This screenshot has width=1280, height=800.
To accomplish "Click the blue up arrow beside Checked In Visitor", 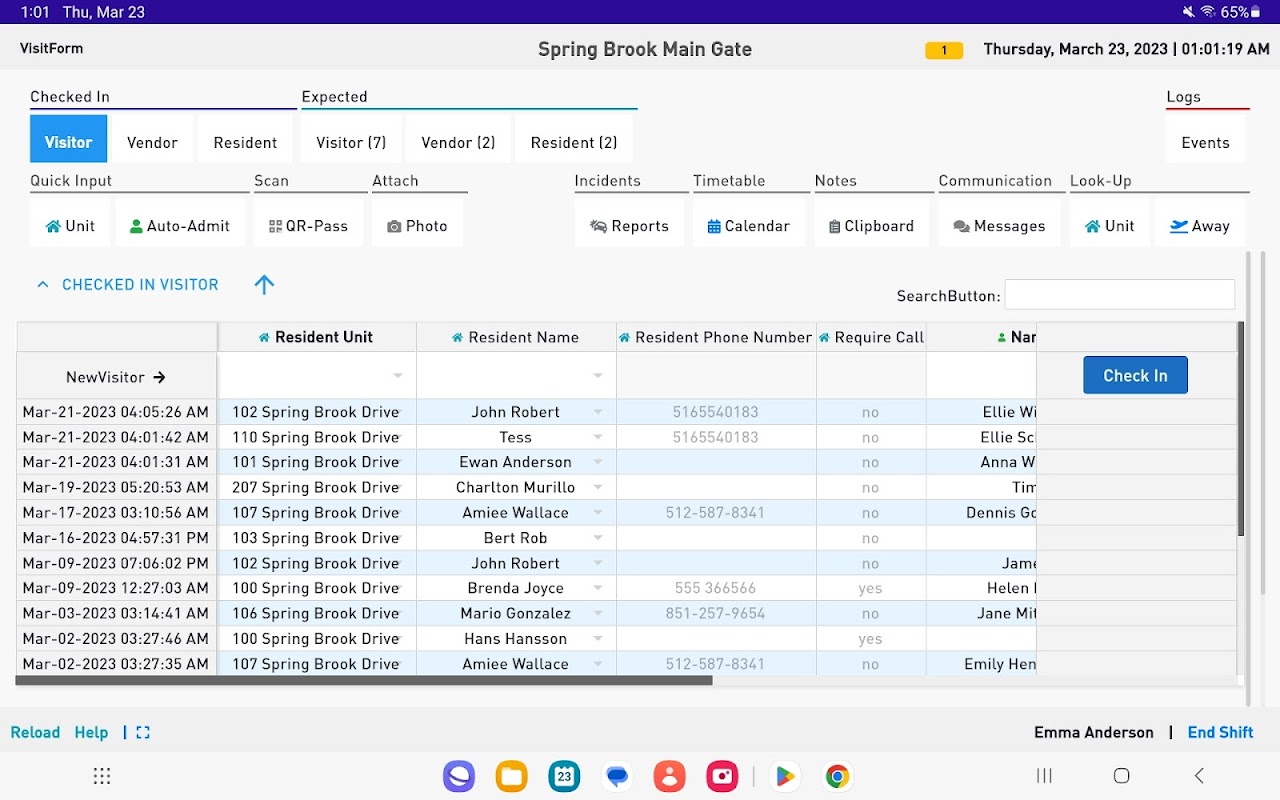I will (264, 285).
